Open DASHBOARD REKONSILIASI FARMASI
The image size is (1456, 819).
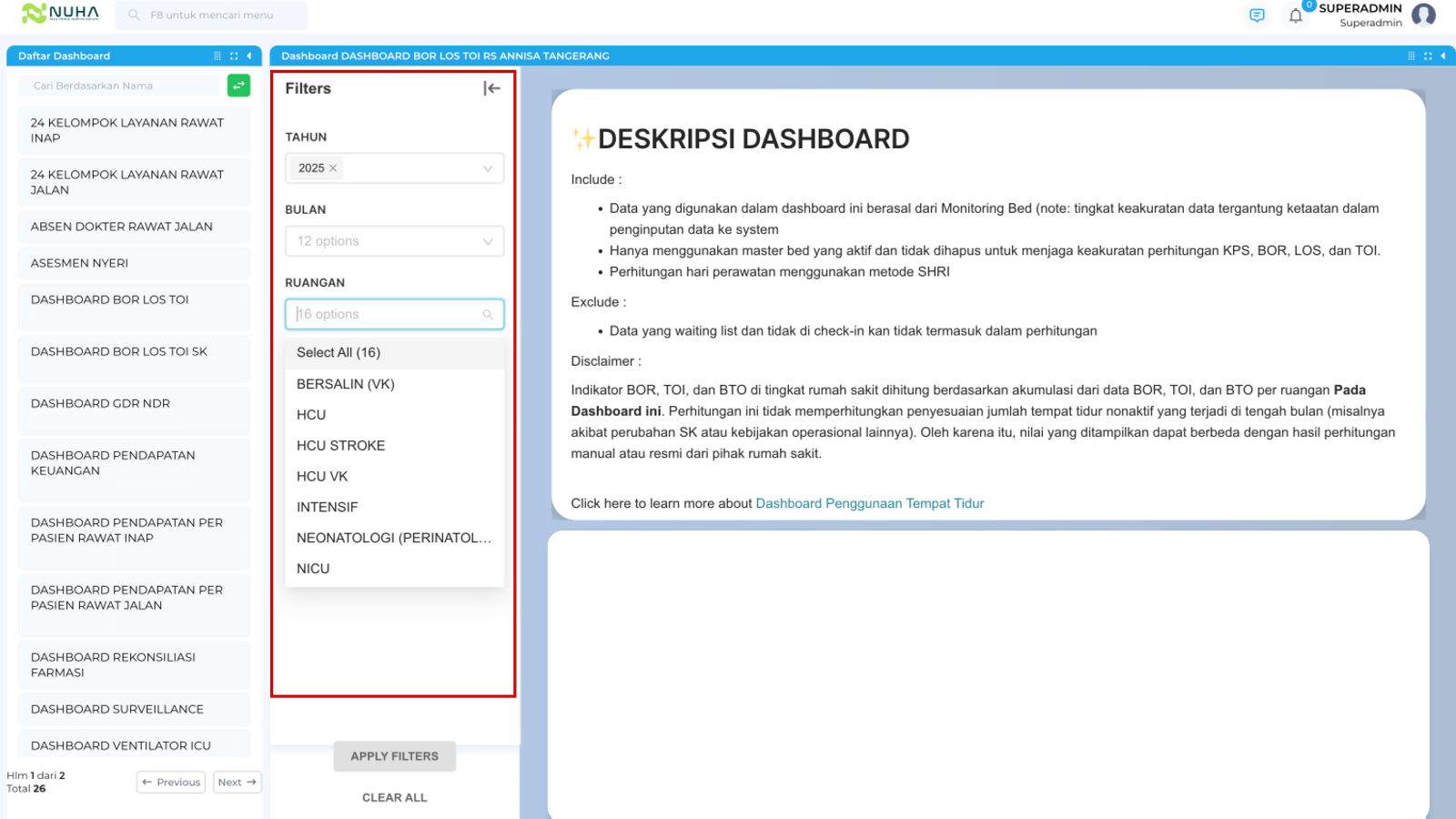134,664
